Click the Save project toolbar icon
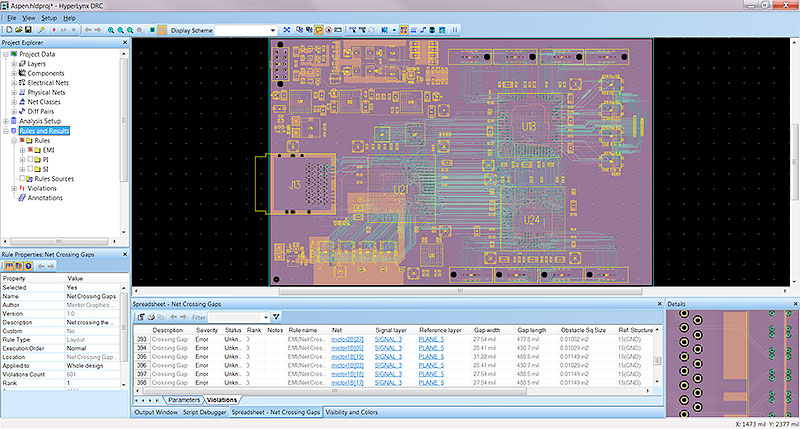800x429 pixels. click(29, 30)
